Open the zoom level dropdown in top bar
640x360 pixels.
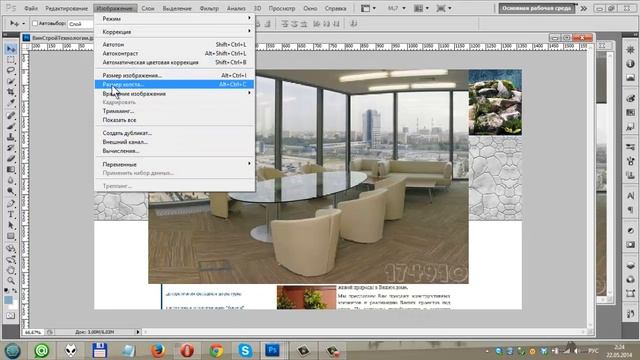point(396,8)
